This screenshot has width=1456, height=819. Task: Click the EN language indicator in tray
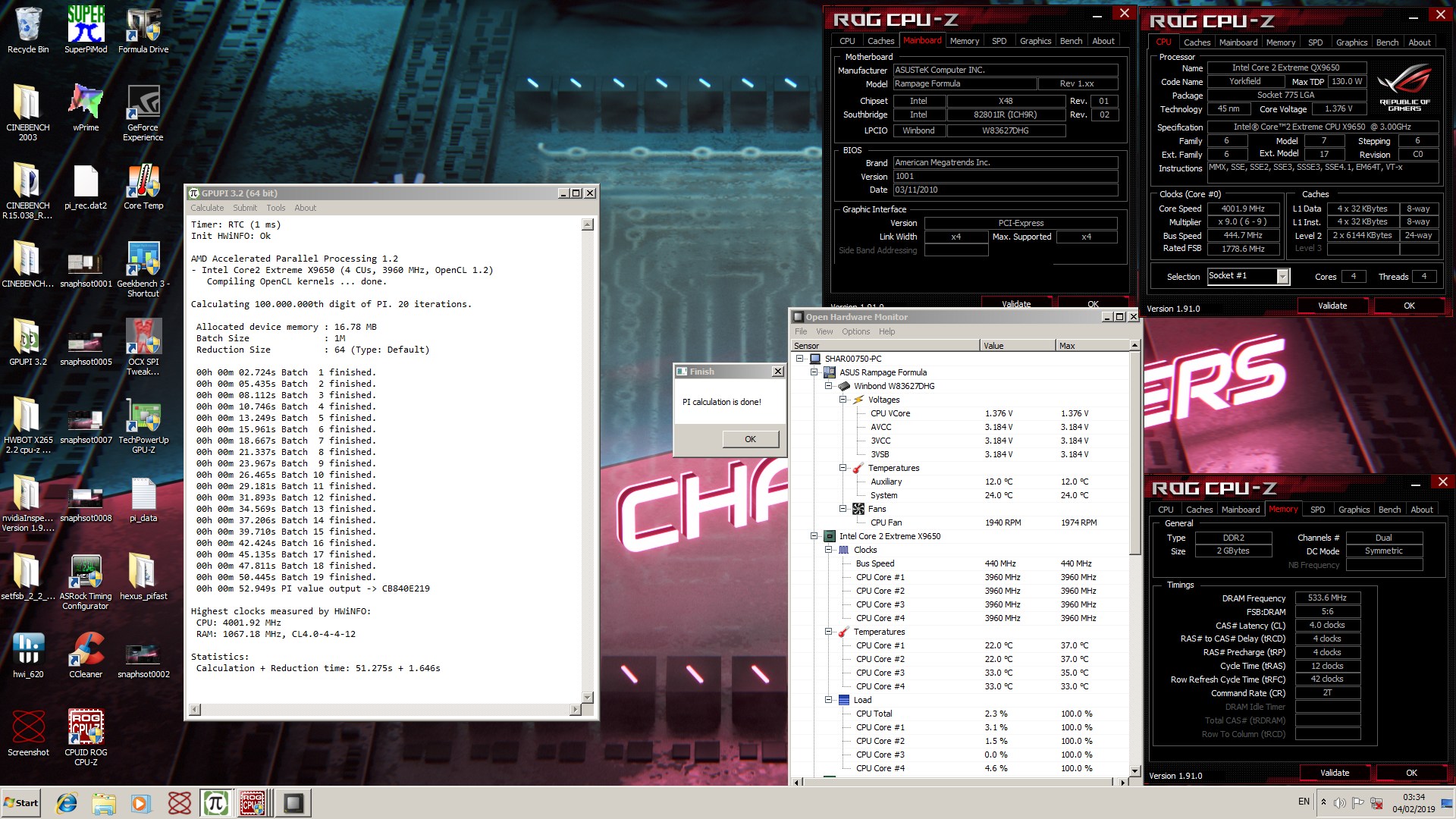(x=1304, y=802)
